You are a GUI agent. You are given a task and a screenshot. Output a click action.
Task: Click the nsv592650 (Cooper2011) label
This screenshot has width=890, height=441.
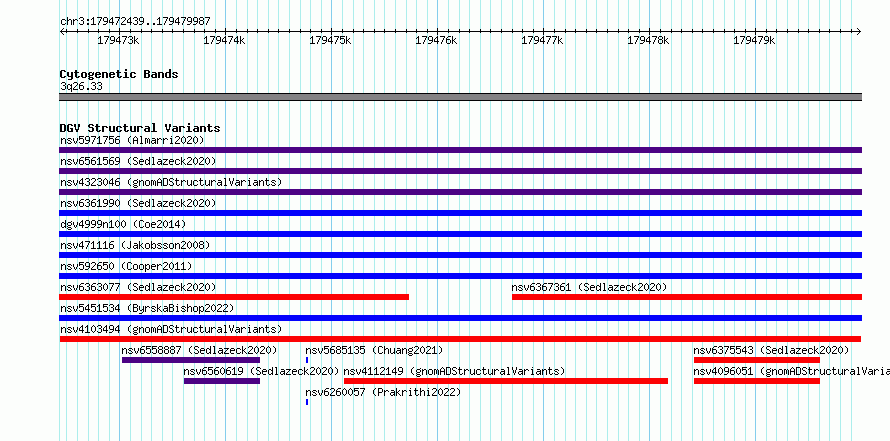[126, 266]
